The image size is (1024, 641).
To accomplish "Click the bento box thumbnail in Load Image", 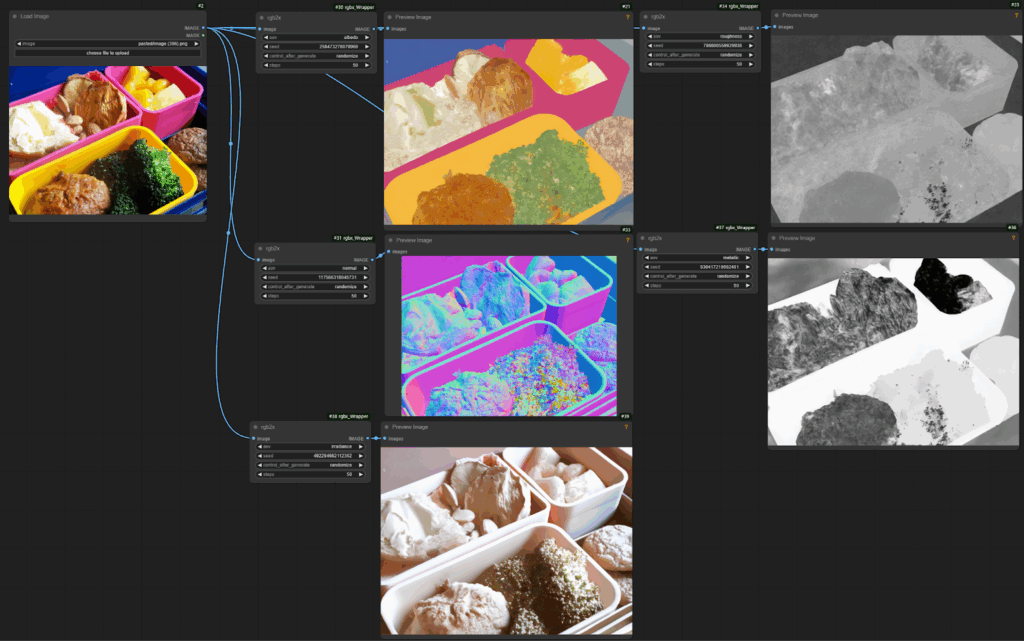I will 108,140.
